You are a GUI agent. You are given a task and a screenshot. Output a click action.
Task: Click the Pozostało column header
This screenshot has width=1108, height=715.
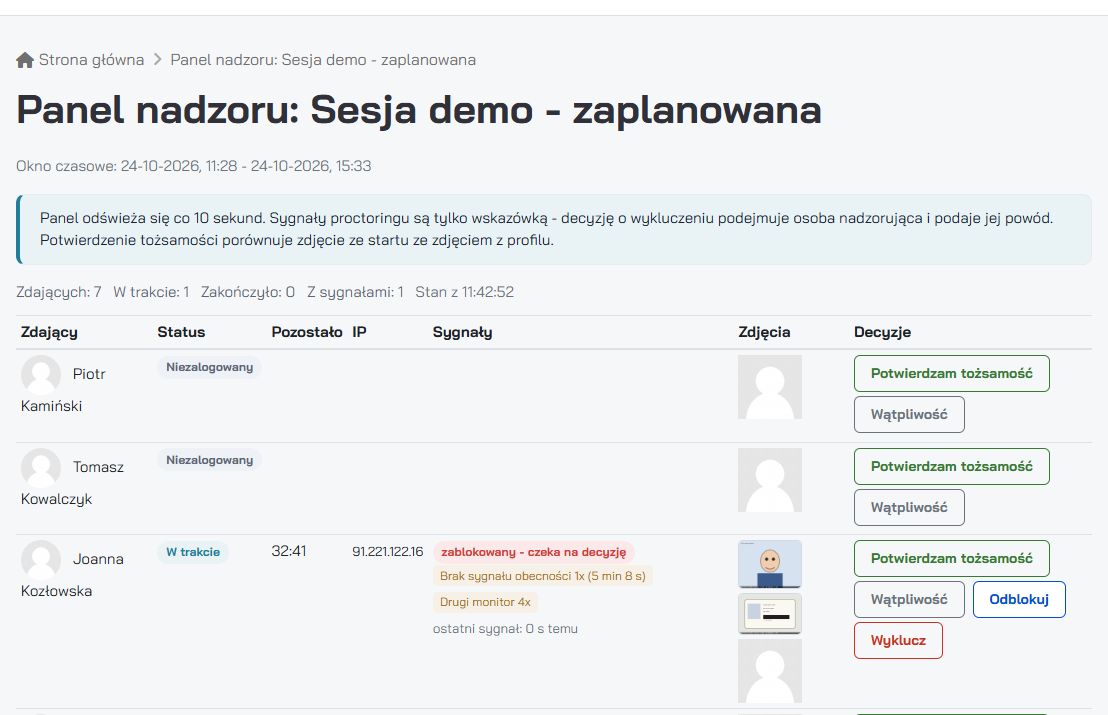point(307,332)
